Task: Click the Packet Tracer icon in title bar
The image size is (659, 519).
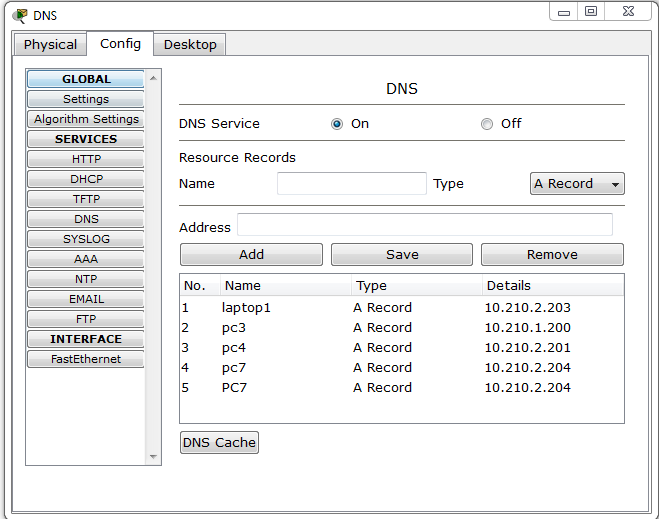Action: 20,16
